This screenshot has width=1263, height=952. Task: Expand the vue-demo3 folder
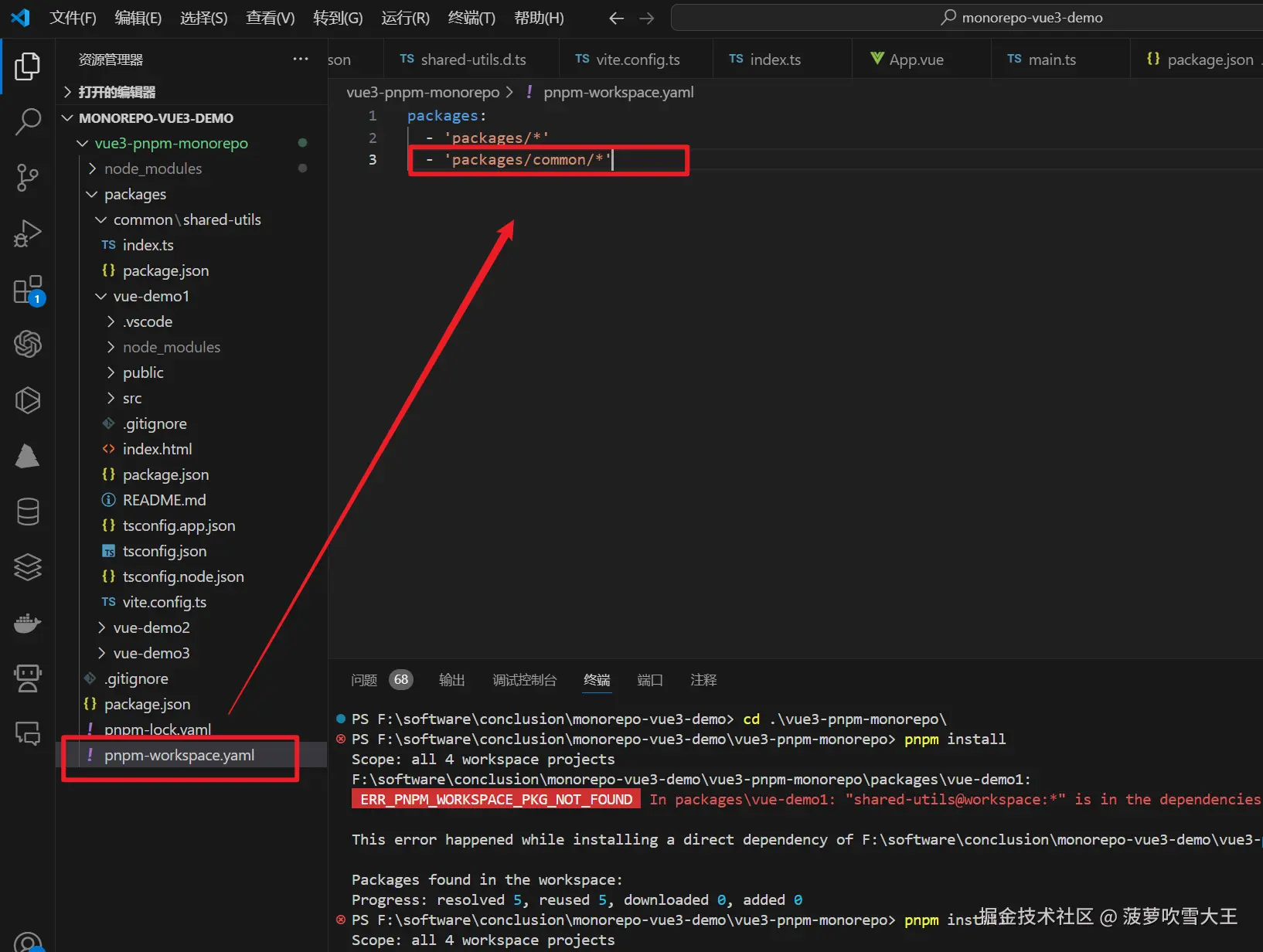[x=193, y=653]
